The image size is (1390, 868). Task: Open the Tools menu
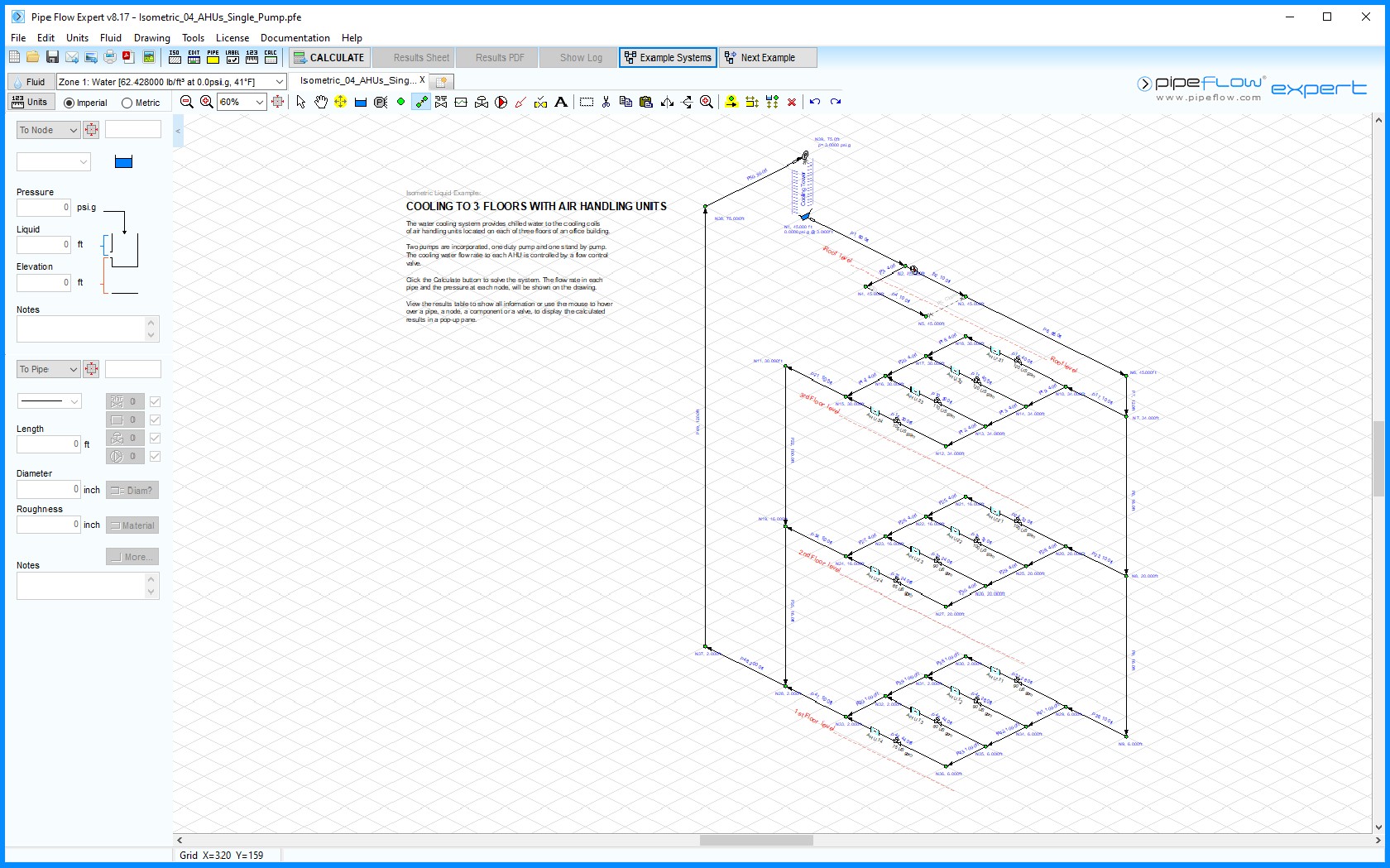pyautogui.click(x=194, y=38)
